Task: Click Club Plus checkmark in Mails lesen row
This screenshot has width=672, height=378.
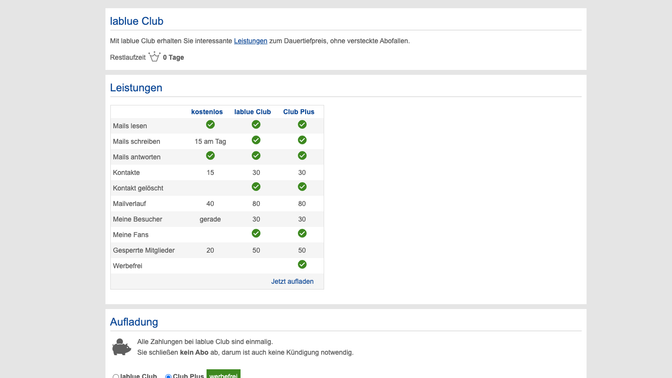Action: pos(302,124)
